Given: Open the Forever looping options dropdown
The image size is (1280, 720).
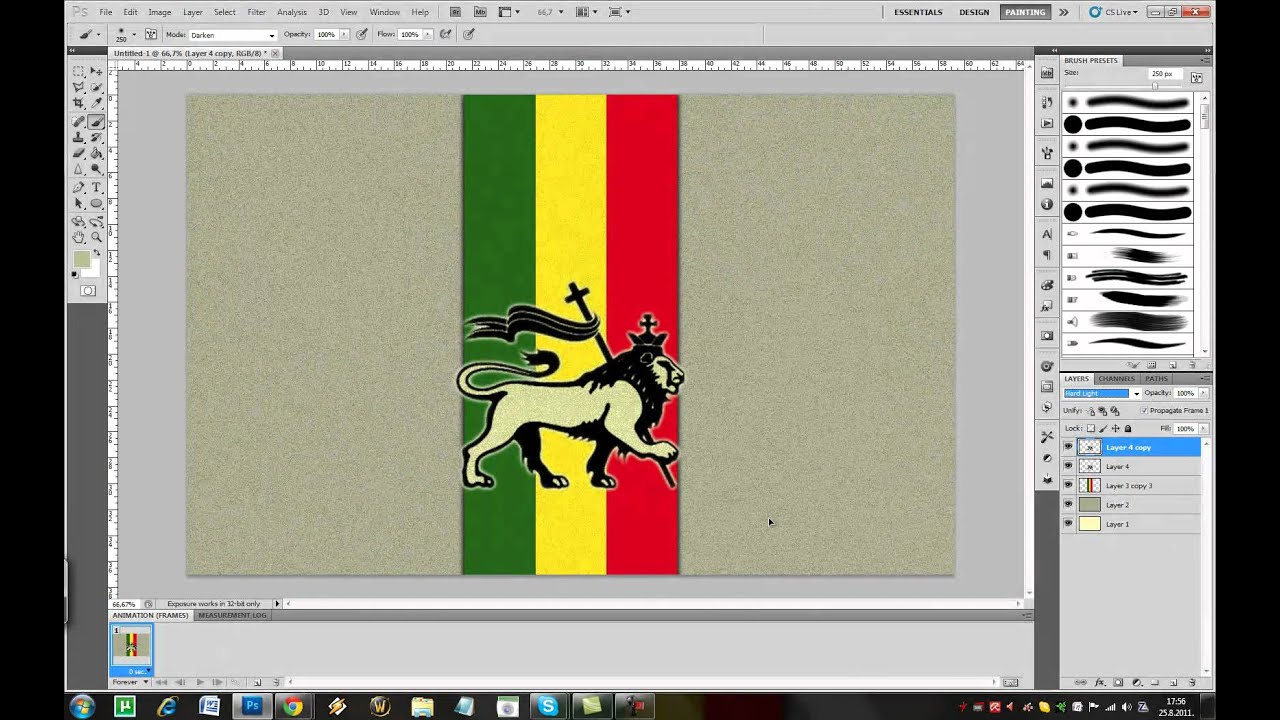Looking at the screenshot, I should 130,682.
